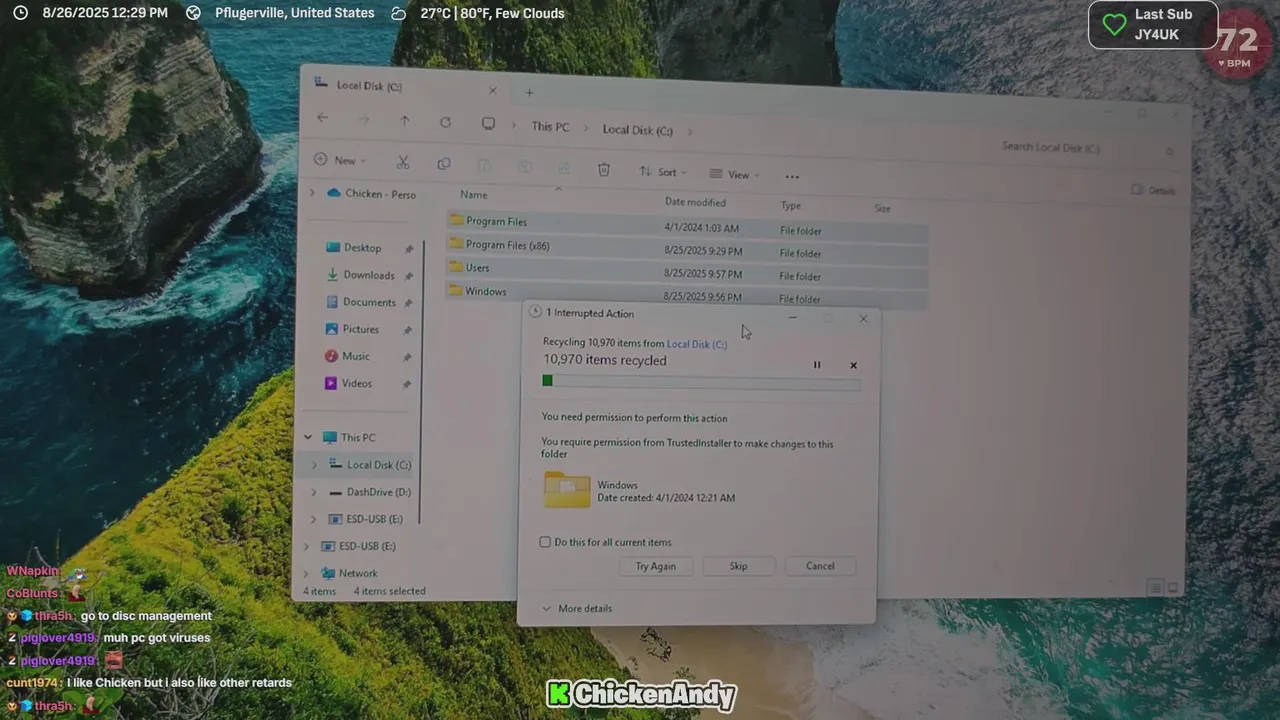Open a new Explorer tab with the plus
Viewport: 1280px width, 720px height.
pyautogui.click(x=529, y=93)
